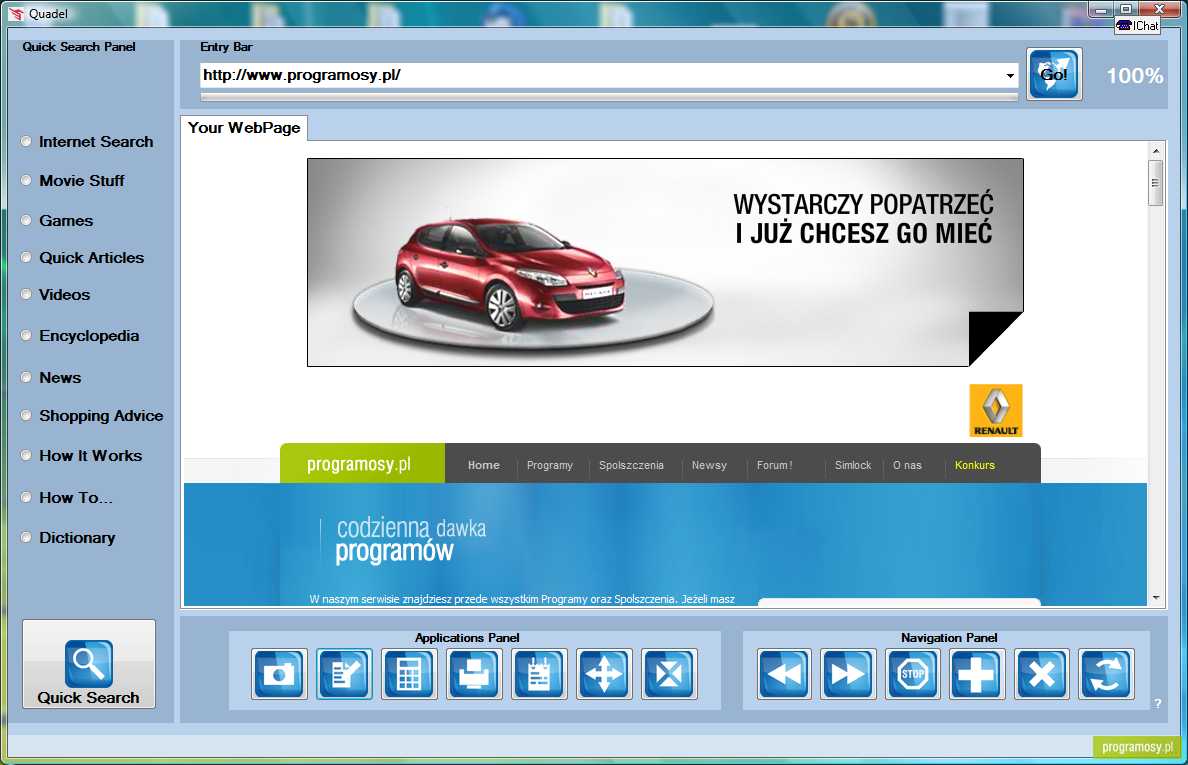Go forward with the fast-forward arrows icon
The height and width of the screenshot is (765, 1188).
click(x=849, y=673)
